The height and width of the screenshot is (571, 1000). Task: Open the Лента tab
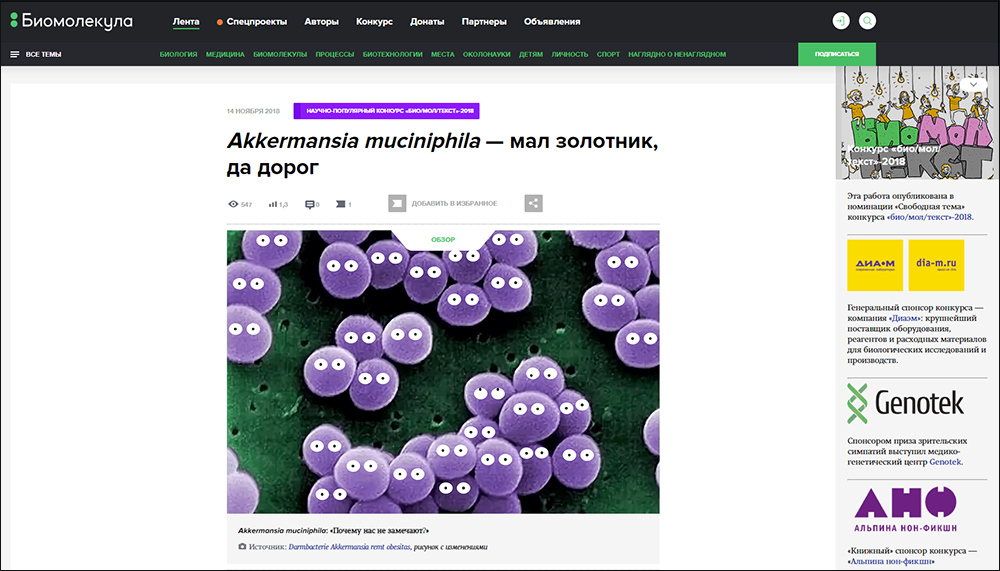[x=186, y=21]
